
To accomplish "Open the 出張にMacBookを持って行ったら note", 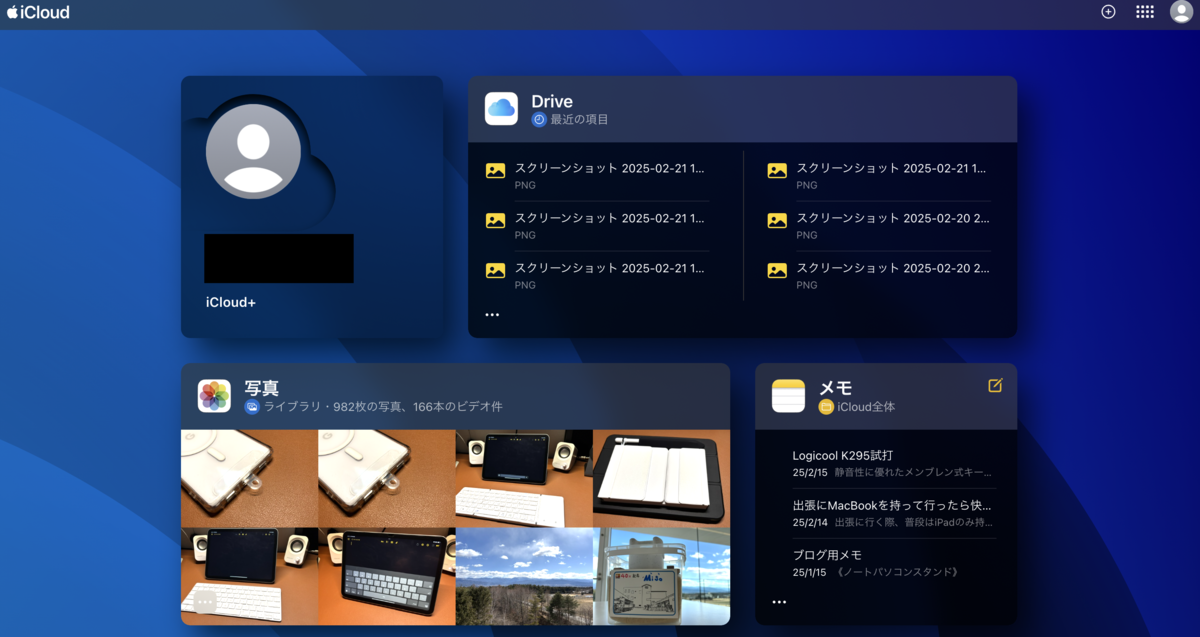I will 894,513.
